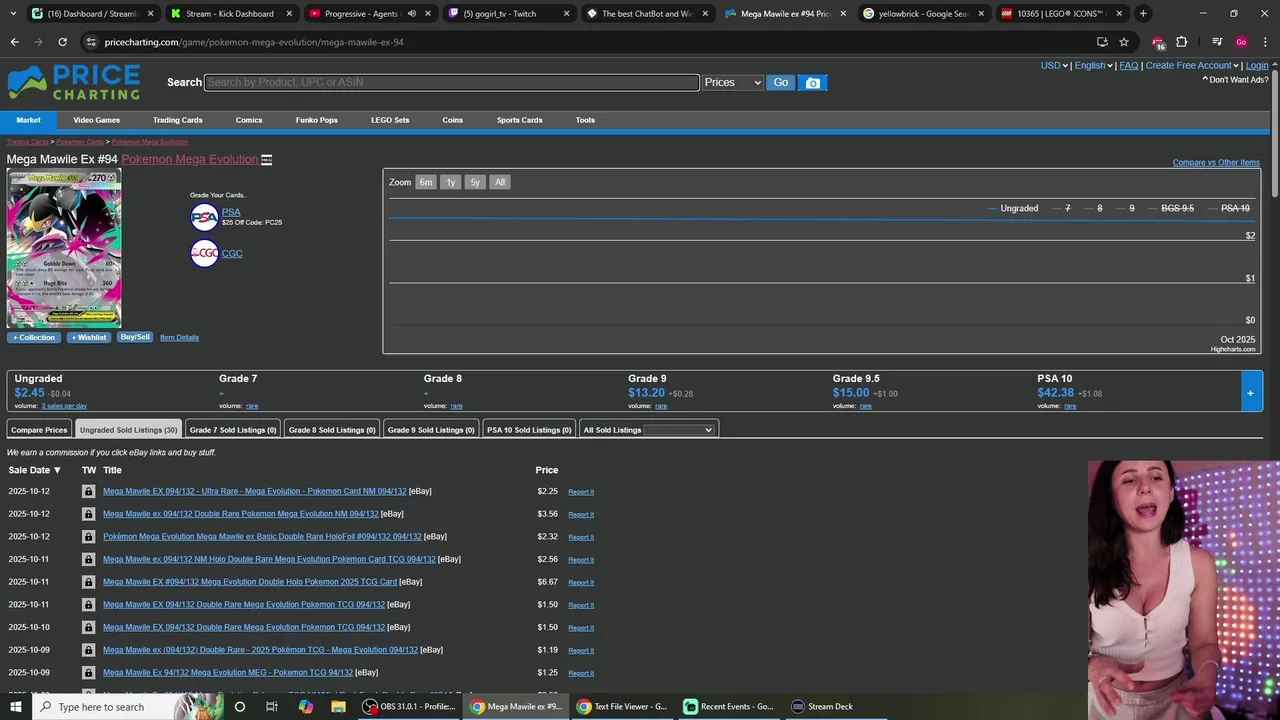Toggle the PSA 10 series in the chart legend
This screenshot has height=720, width=1280.
pos(1230,208)
